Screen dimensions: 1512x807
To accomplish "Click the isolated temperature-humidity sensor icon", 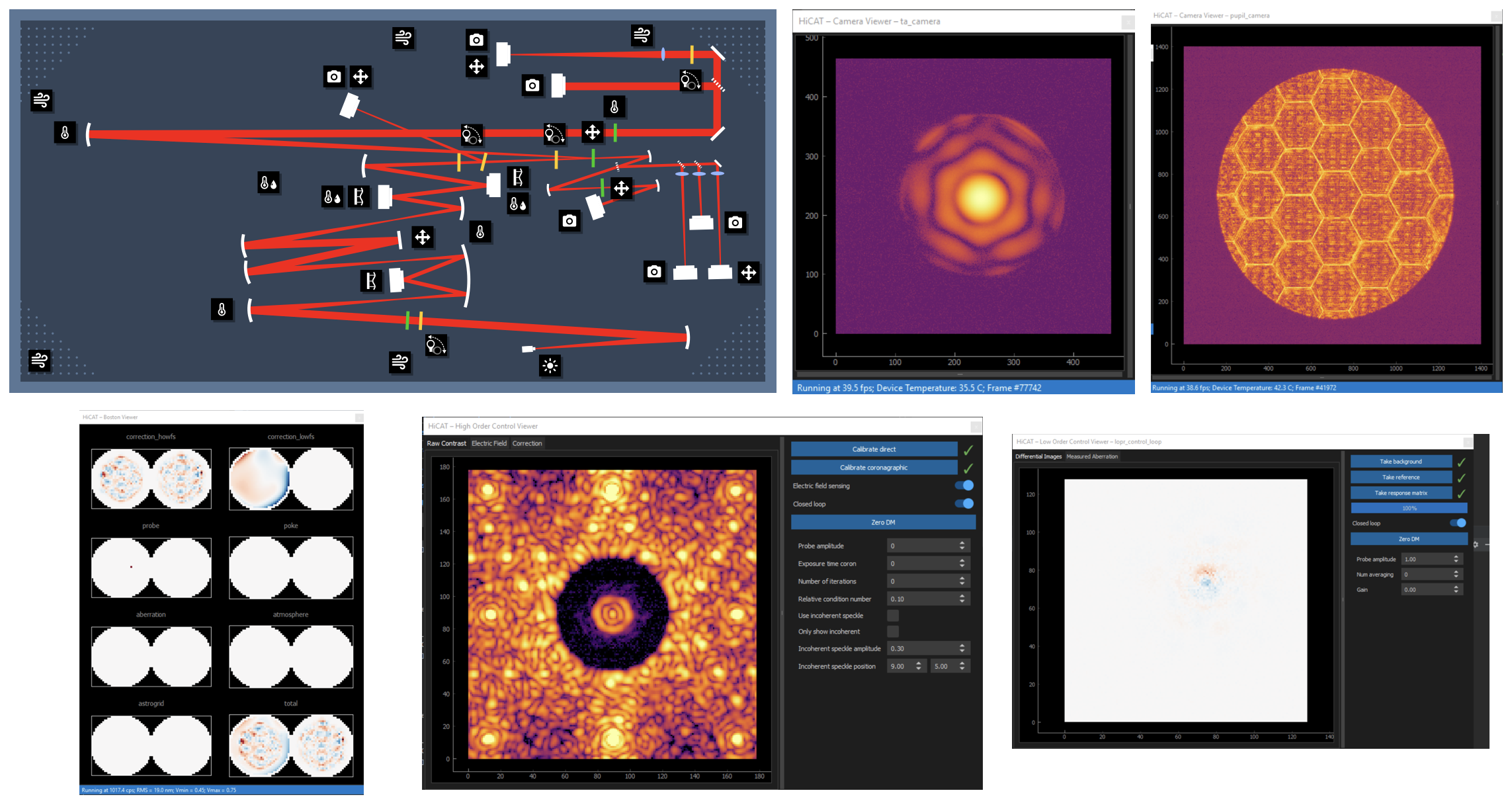I will 269,183.
